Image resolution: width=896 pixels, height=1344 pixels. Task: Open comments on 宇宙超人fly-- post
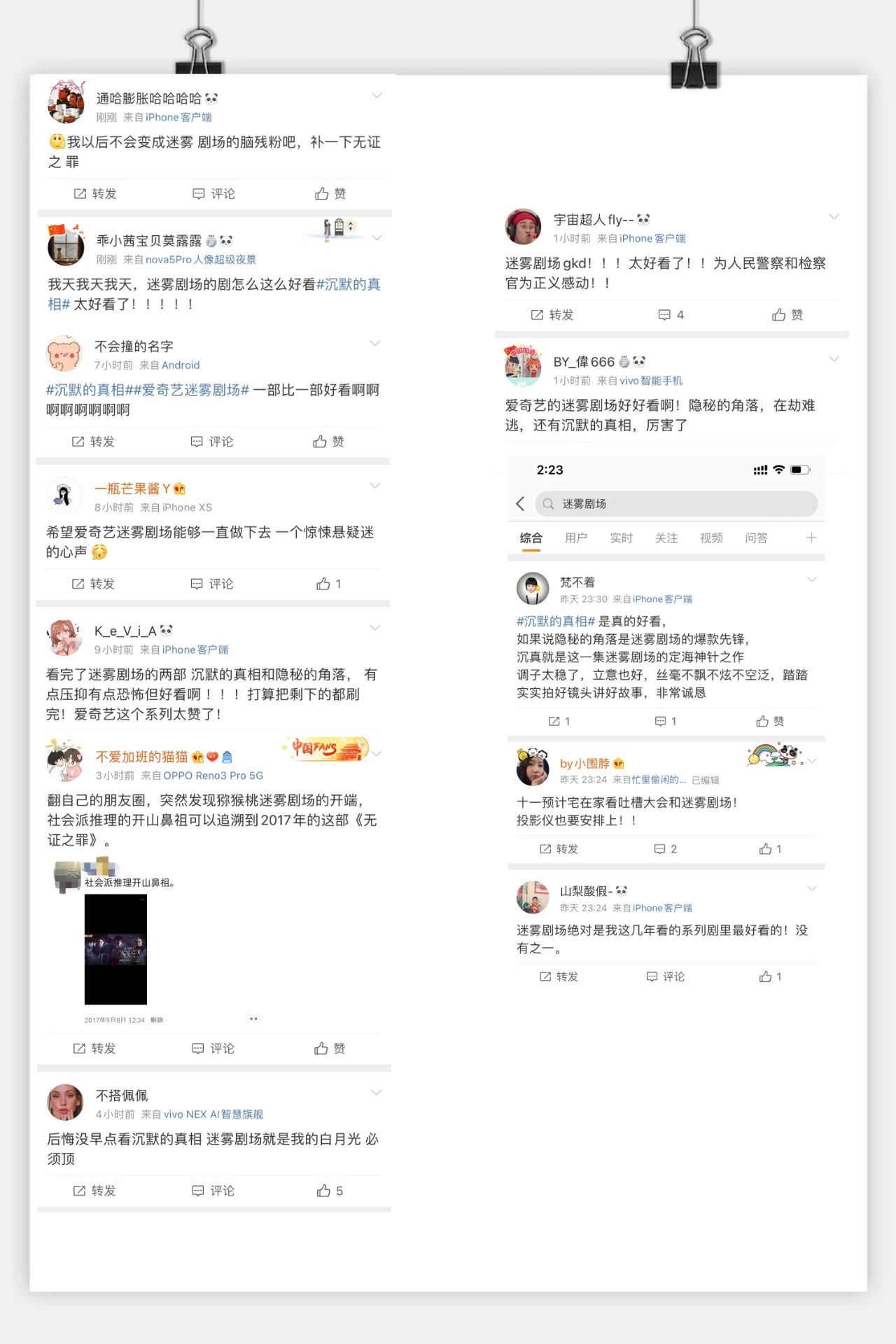(671, 315)
